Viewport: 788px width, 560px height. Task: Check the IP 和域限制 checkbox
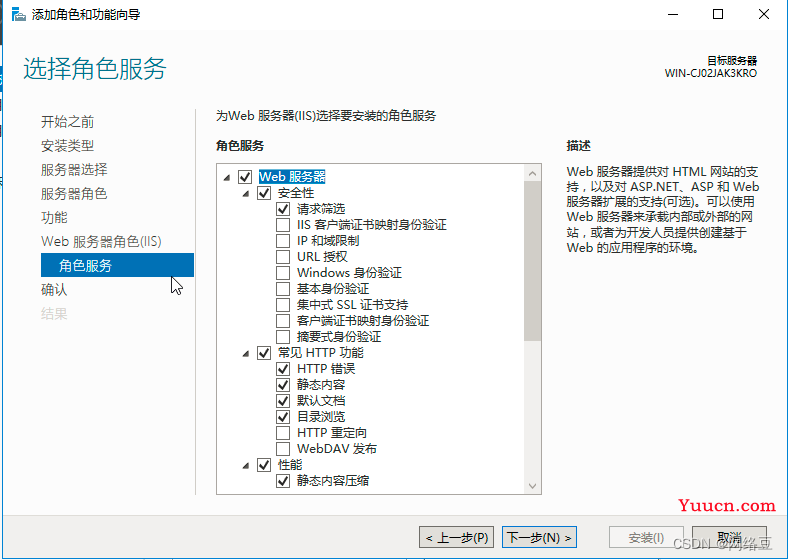pos(283,241)
